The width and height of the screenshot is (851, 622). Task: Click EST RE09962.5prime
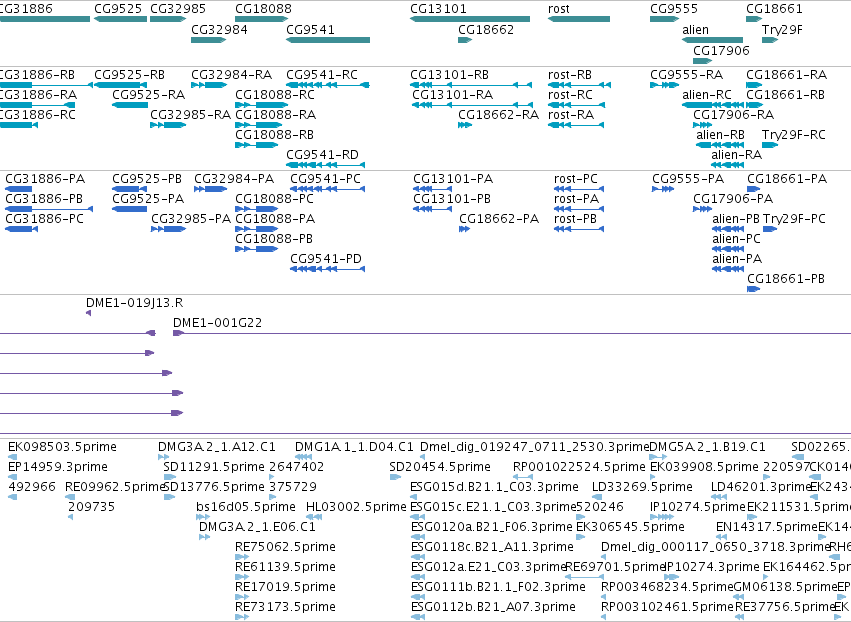click(70, 497)
